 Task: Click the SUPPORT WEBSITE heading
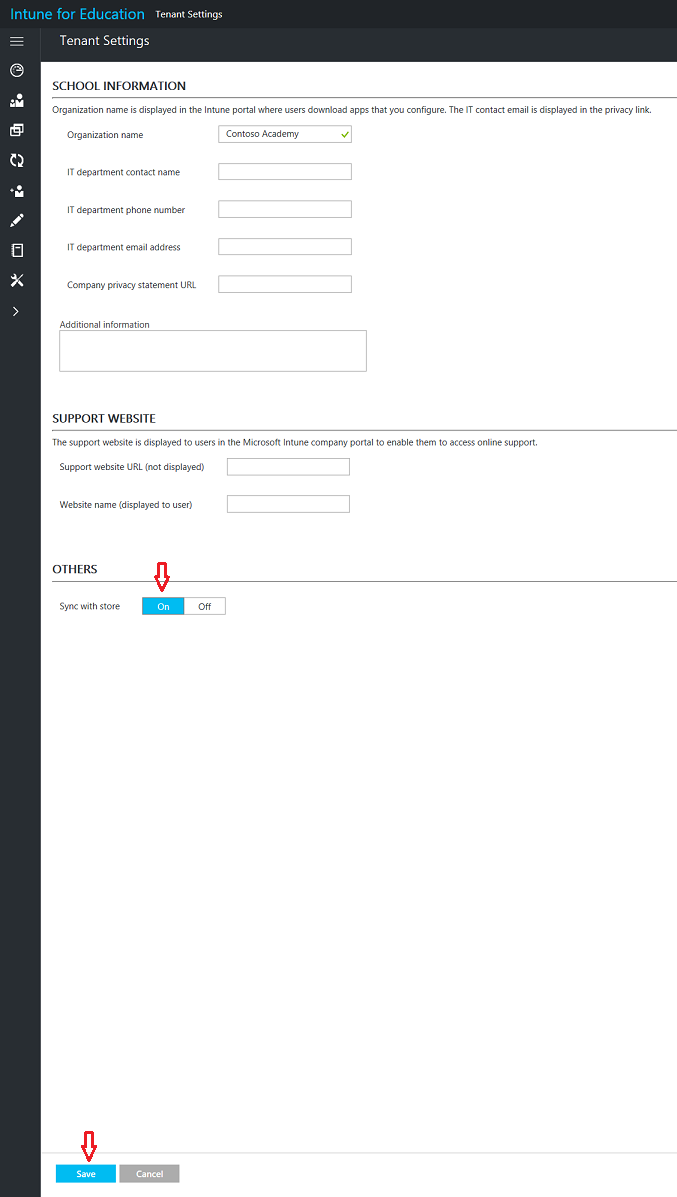(104, 418)
